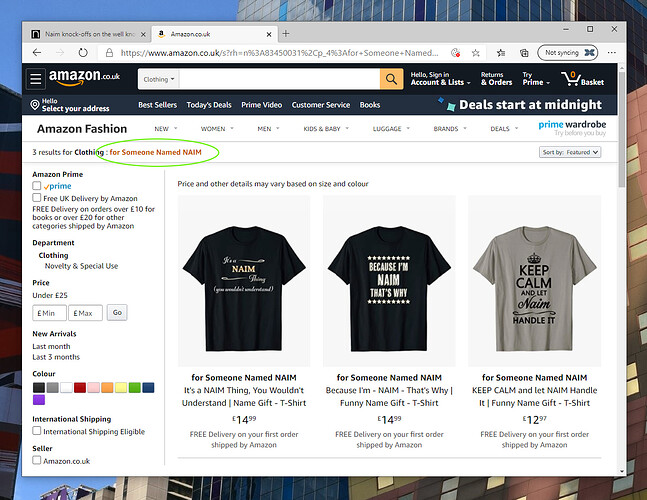Open the shopping Basket icon
The height and width of the screenshot is (500, 647).
583,78
